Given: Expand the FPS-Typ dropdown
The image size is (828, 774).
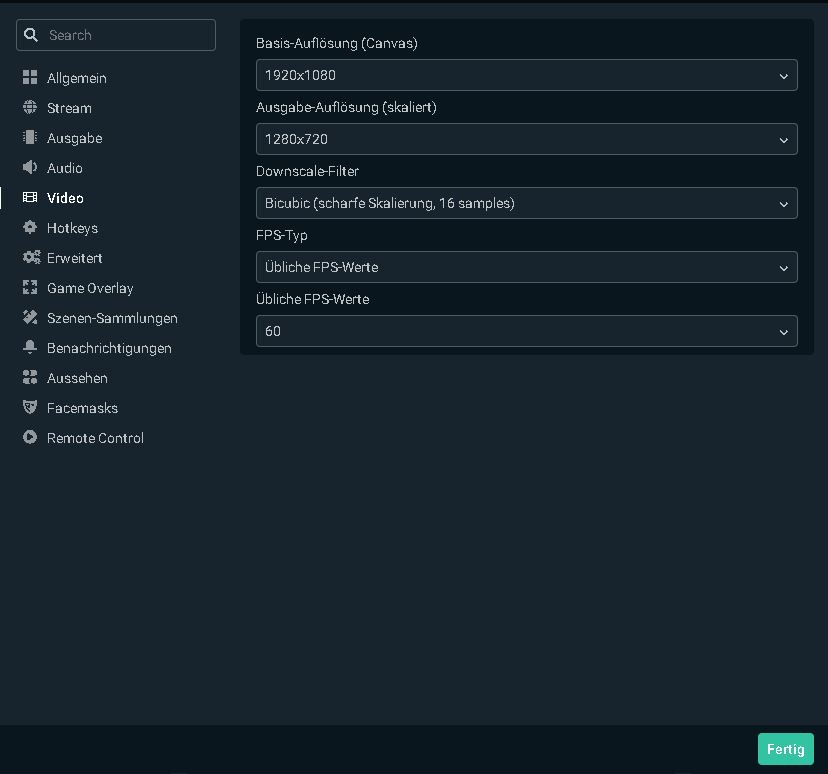Looking at the screenshot, I should [526, 268].
